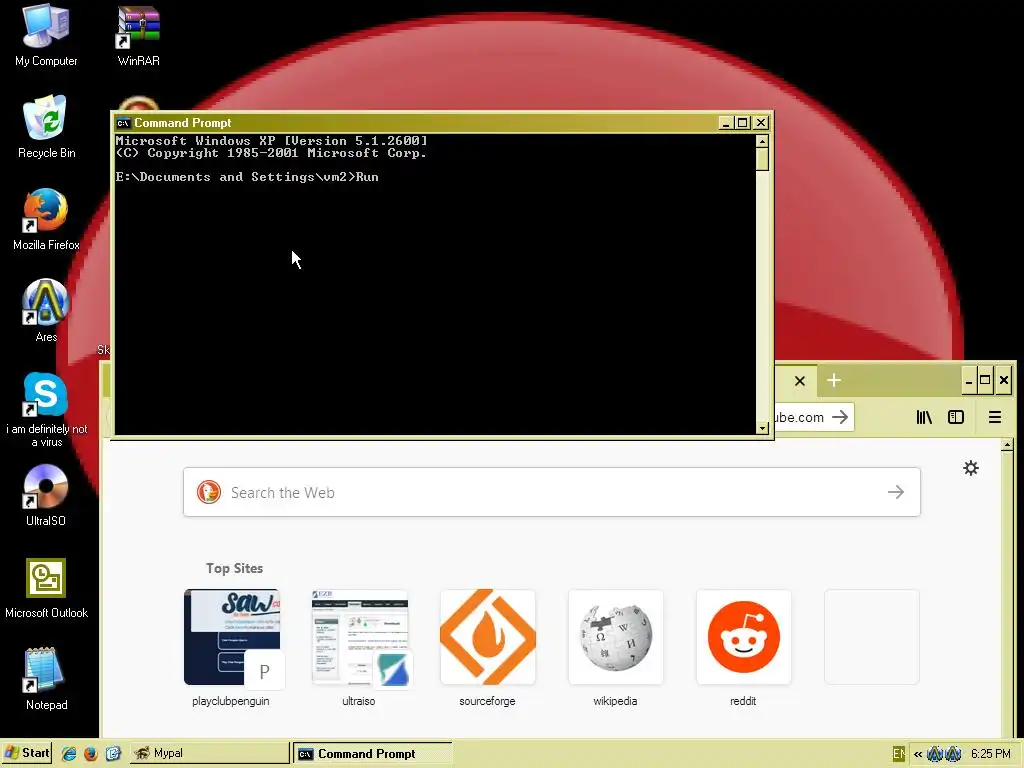Click the Top Sites heading

[x=234, y=568]
